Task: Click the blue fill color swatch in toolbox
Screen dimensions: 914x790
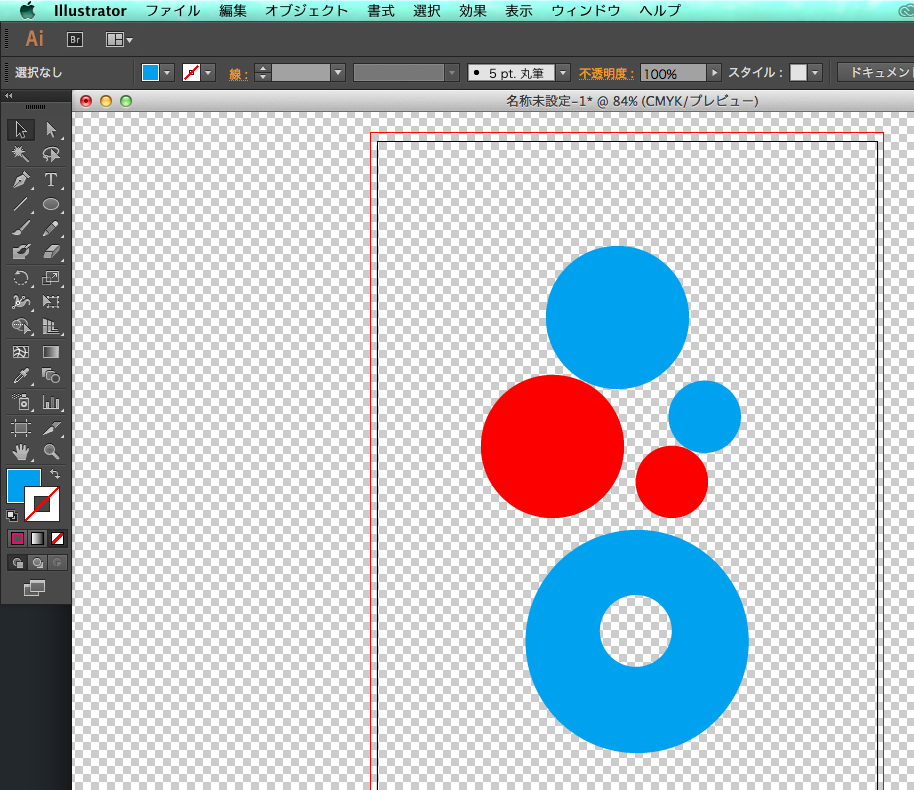Action: [23, 485]
